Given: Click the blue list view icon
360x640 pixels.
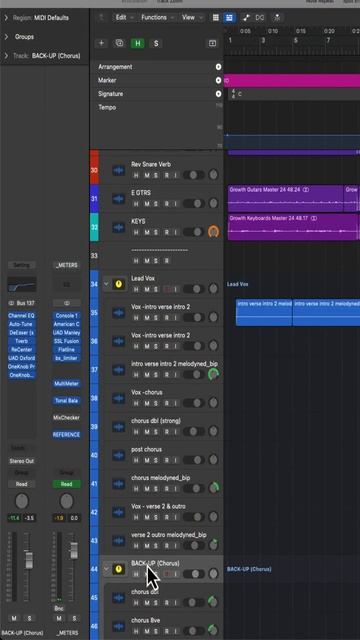Looking at the screenshot, I should (x=229, y=18).
